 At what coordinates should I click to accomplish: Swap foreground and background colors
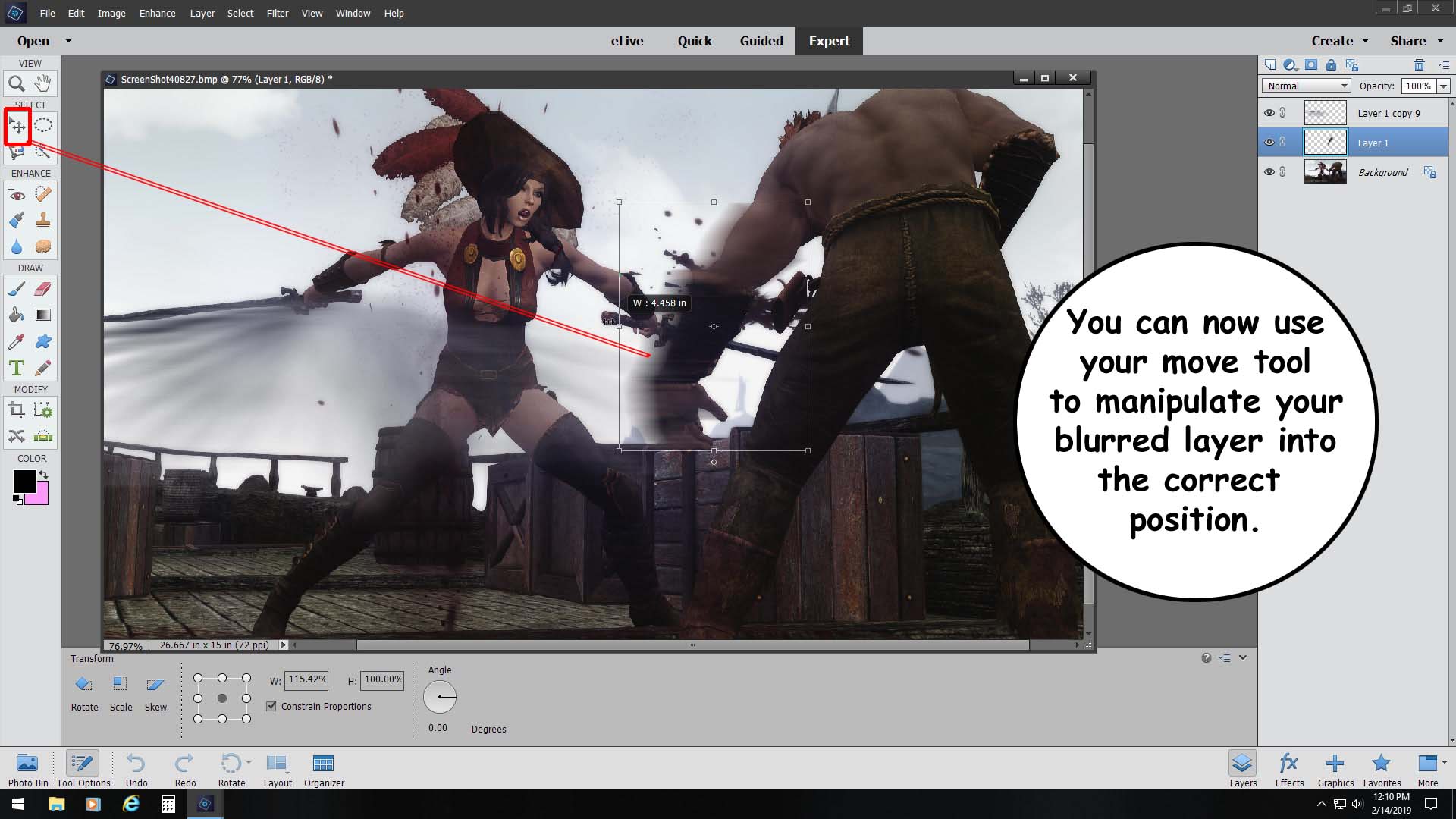(x=43, y=475)
